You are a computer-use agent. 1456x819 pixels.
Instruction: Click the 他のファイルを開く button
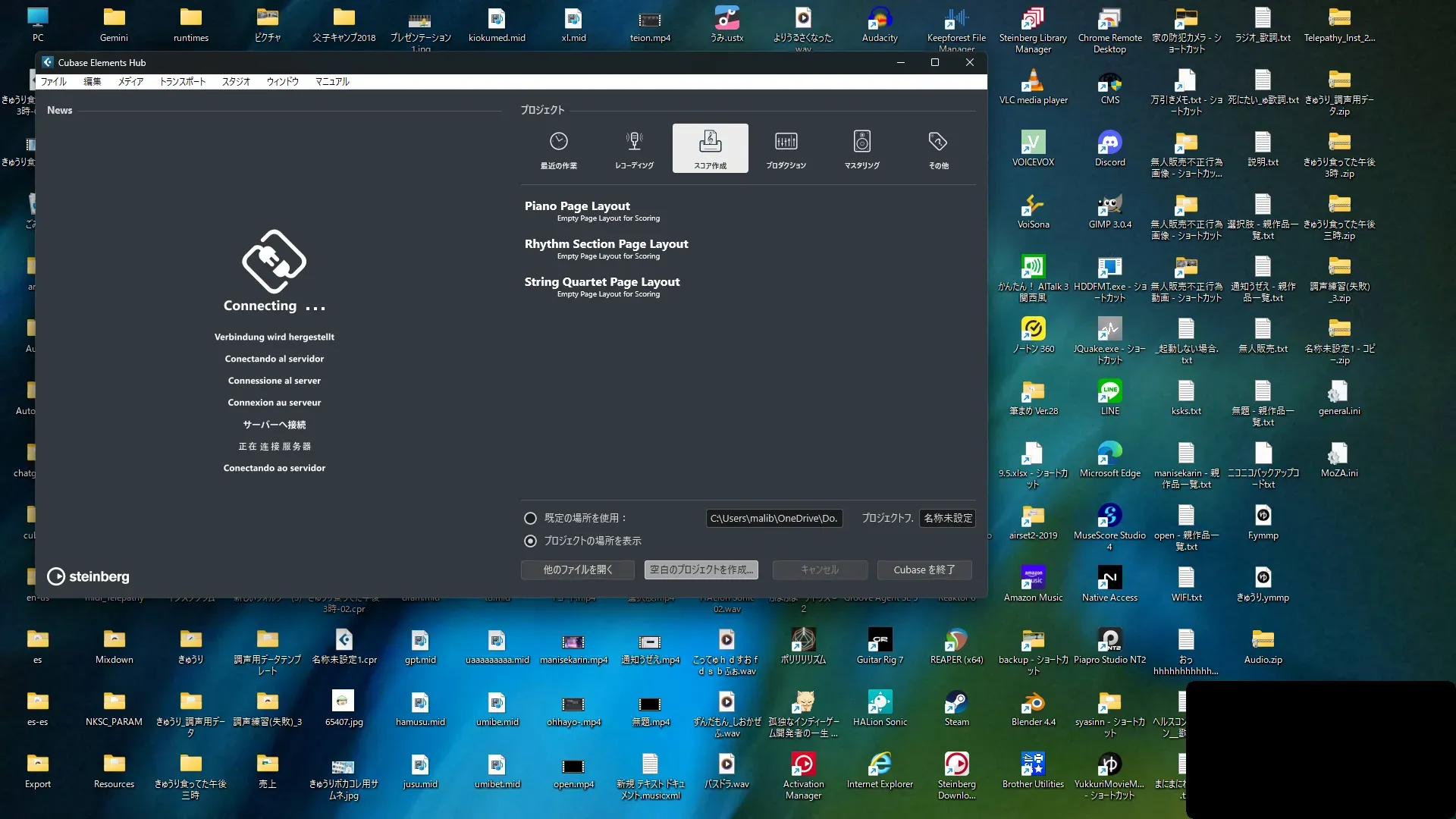click(577, 570)
